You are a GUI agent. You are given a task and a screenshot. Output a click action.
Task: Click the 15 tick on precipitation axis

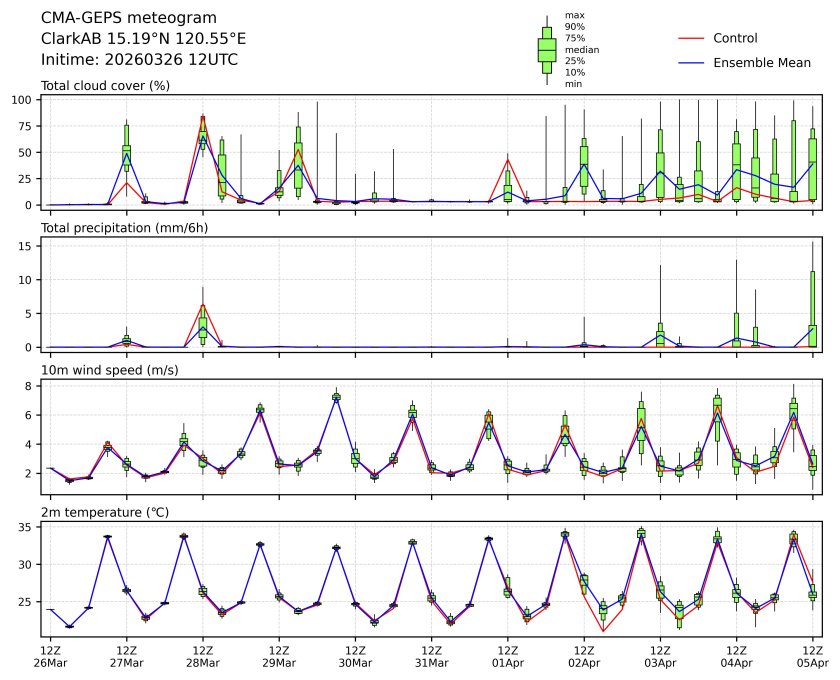tap(28, 246)
